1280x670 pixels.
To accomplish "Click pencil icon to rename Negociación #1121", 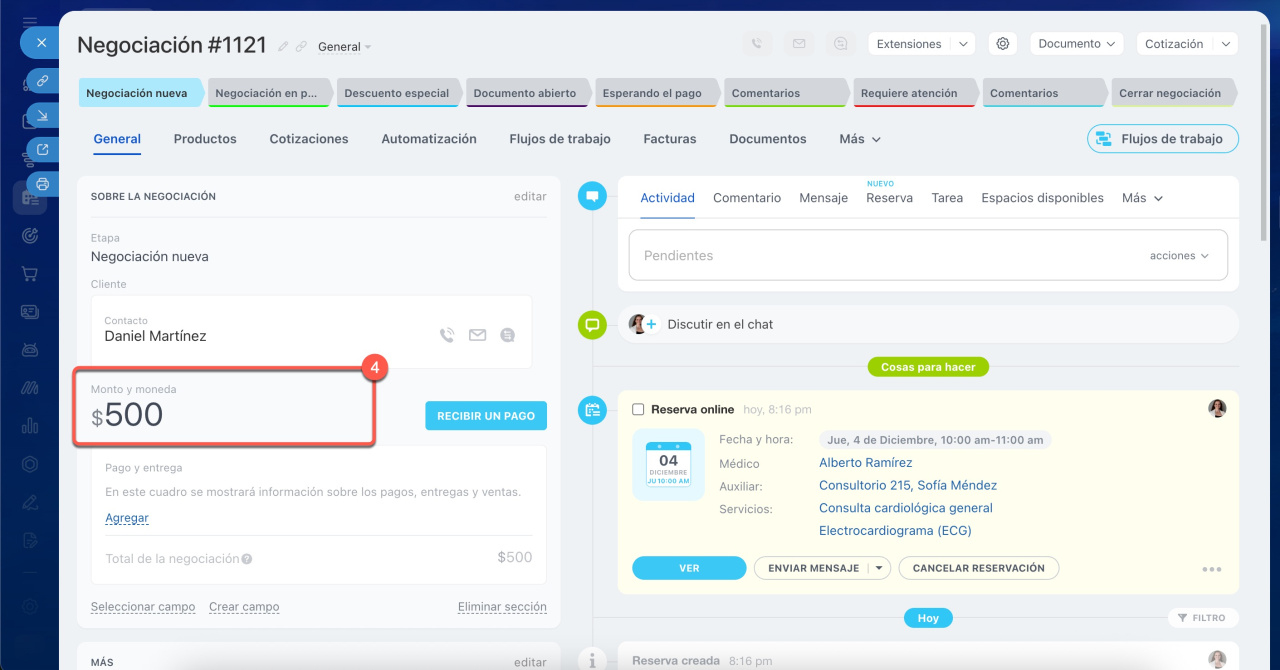I will (x=284, y=47).
